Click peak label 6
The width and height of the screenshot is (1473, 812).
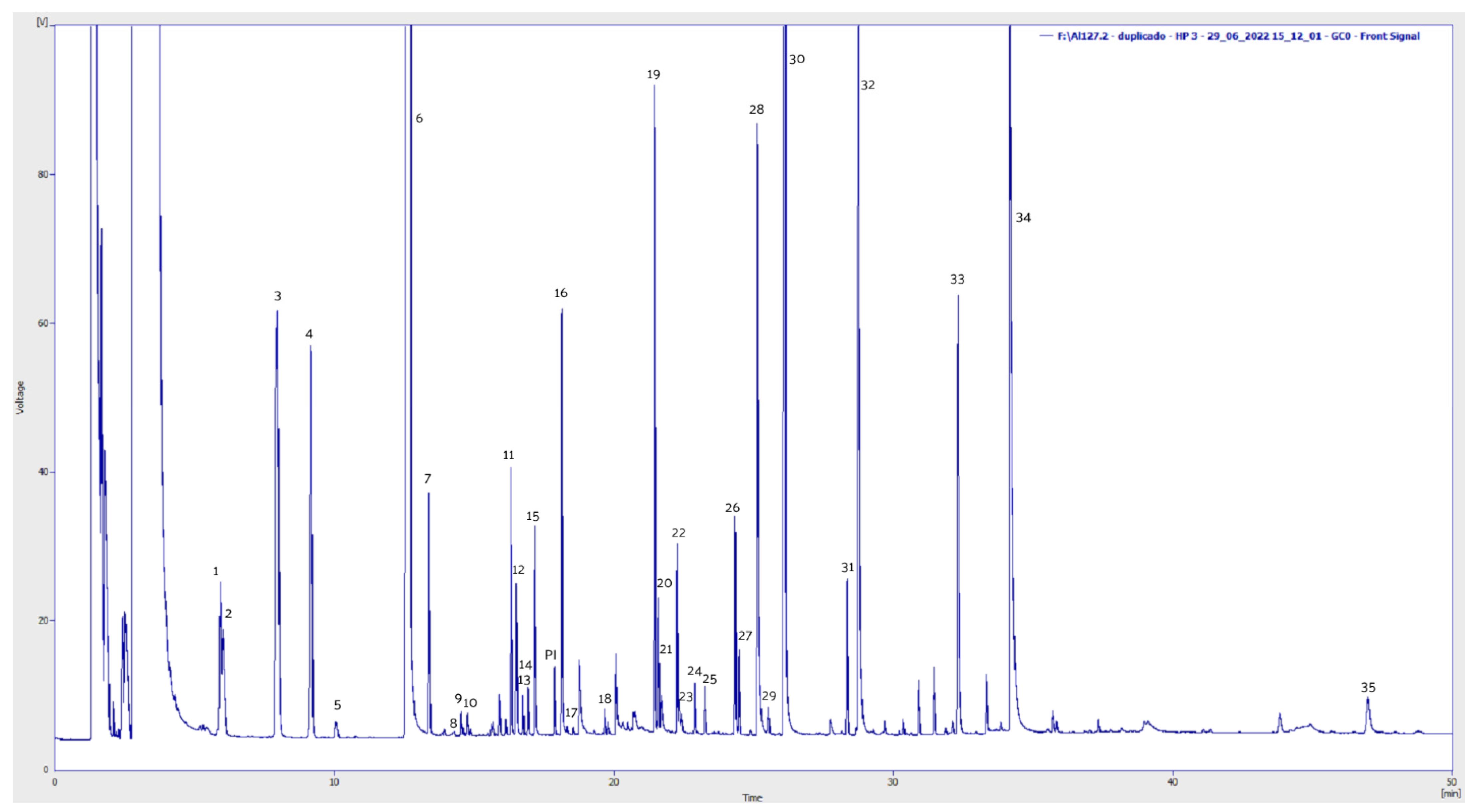tap(419, 118)
